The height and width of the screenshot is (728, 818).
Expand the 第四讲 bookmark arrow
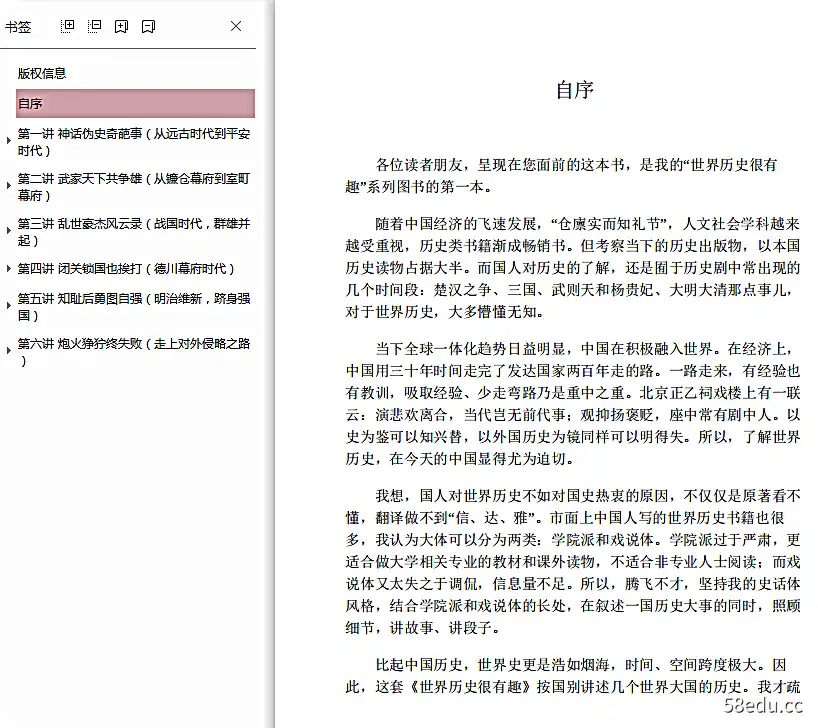click(x=9, y=269)
